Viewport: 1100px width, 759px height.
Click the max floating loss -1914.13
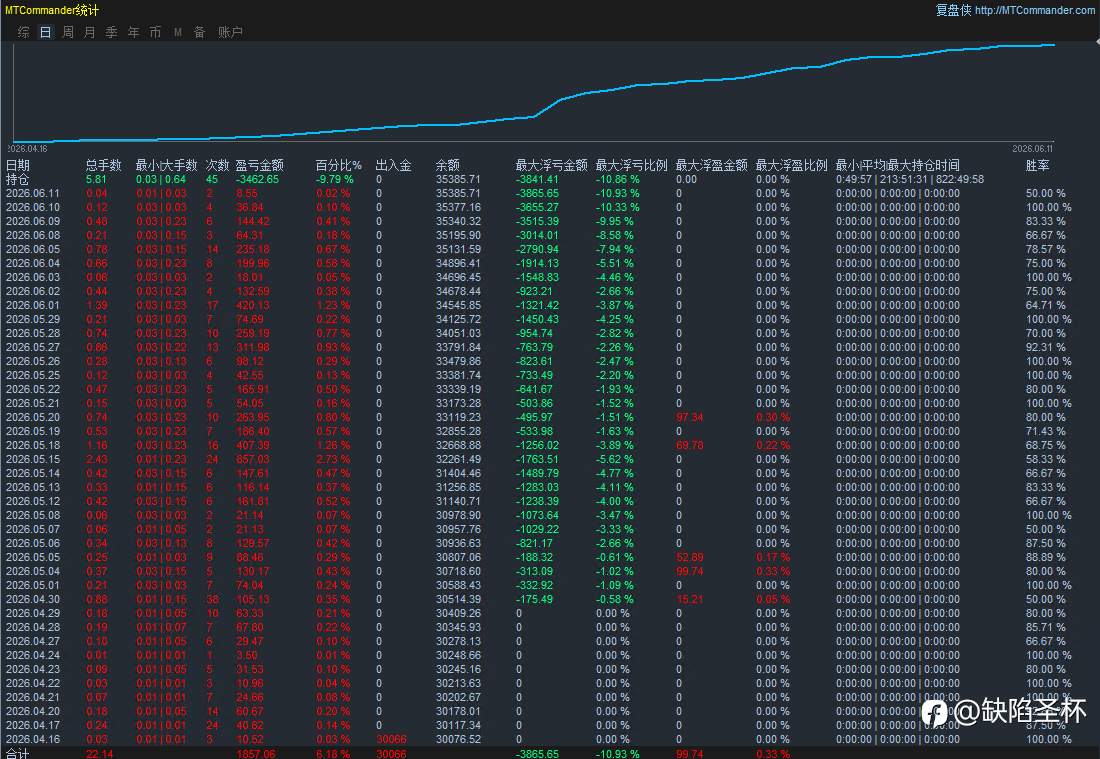pos(537,264)
